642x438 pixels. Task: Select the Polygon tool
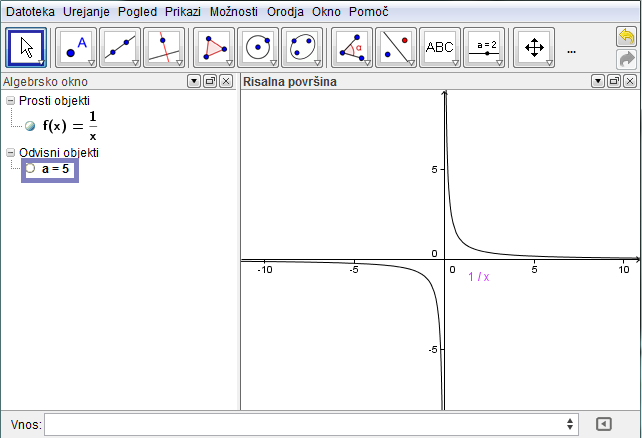click(213, 47)
